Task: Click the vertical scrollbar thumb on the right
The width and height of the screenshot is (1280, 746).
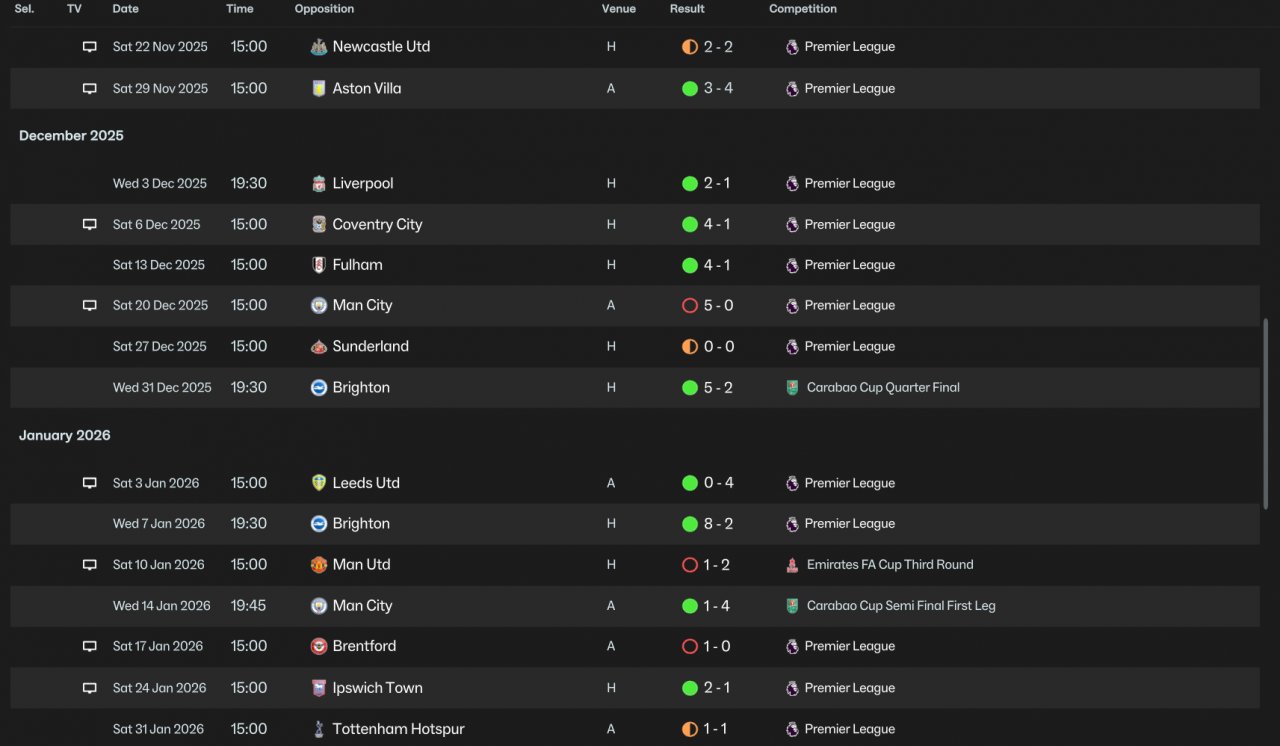Action: click(1266, 412)
